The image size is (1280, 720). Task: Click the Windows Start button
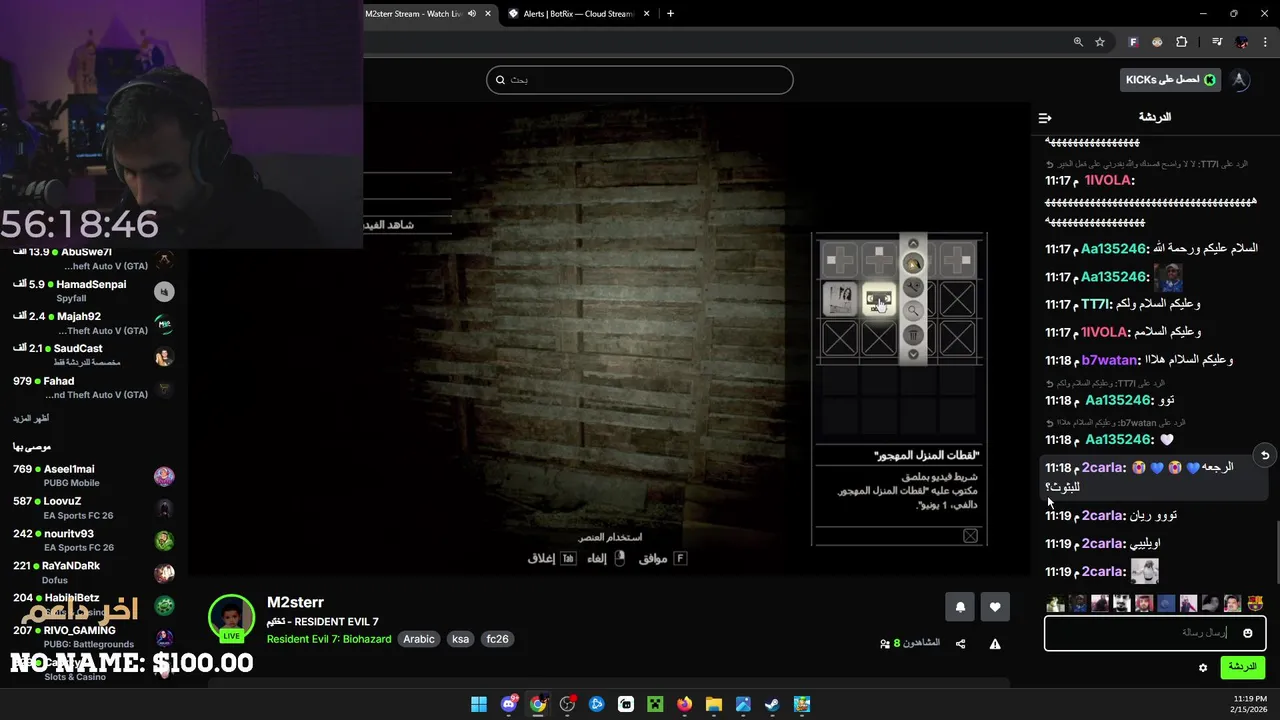coord(479,704)
